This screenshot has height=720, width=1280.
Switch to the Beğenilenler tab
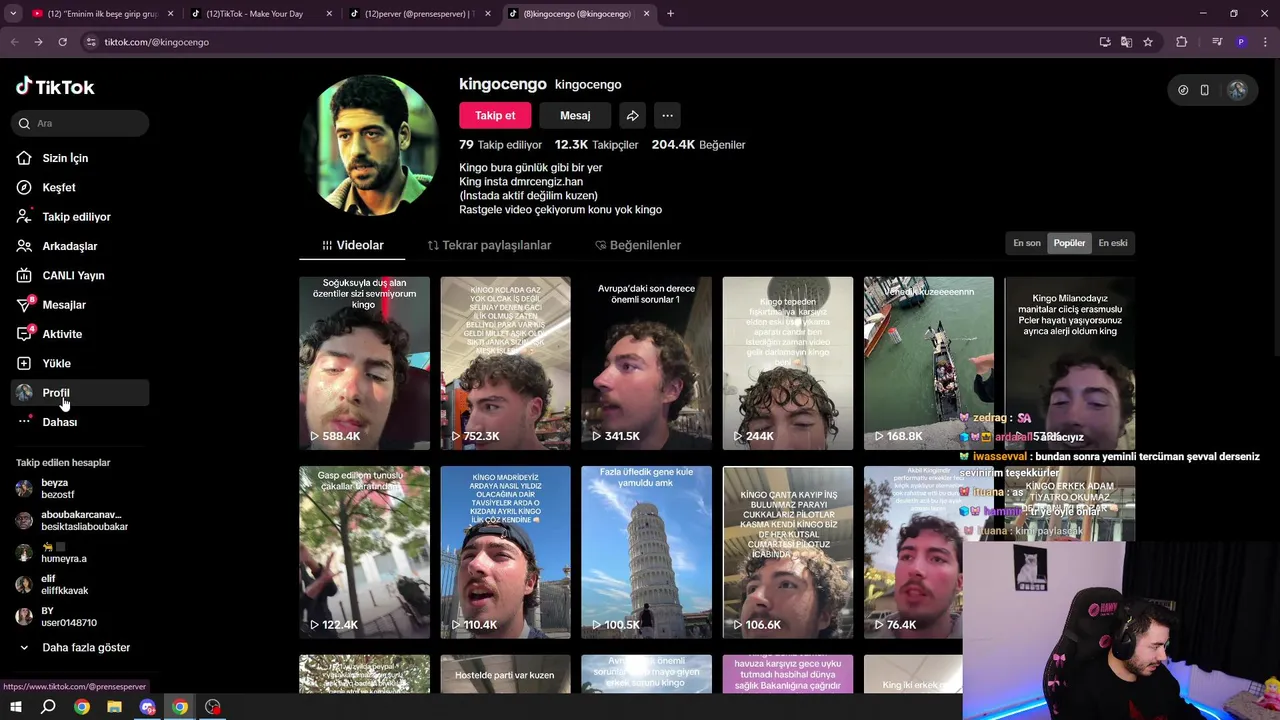(x=638, y=245)
